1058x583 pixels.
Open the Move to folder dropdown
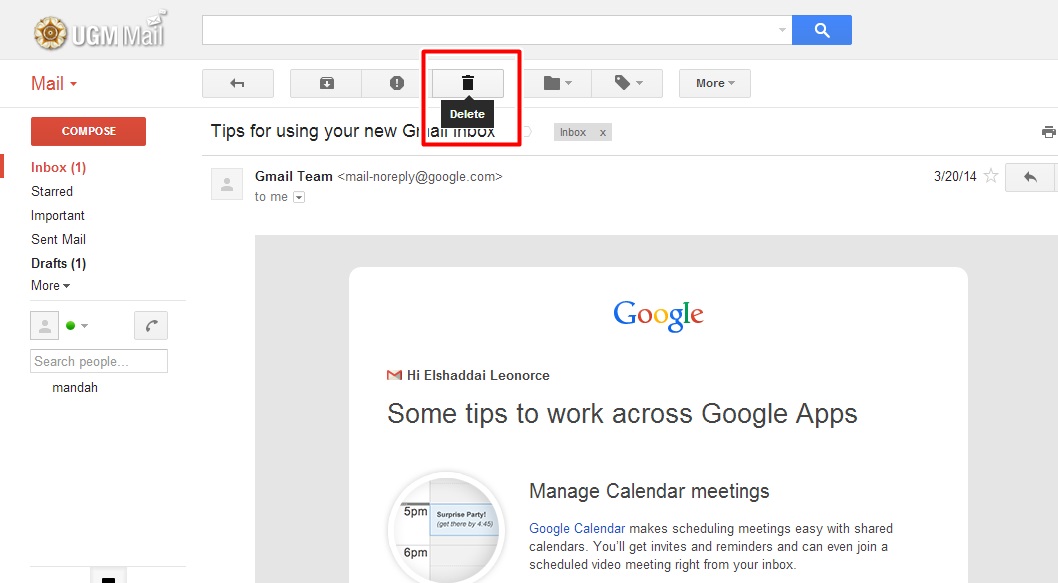[x=557, y=84]
